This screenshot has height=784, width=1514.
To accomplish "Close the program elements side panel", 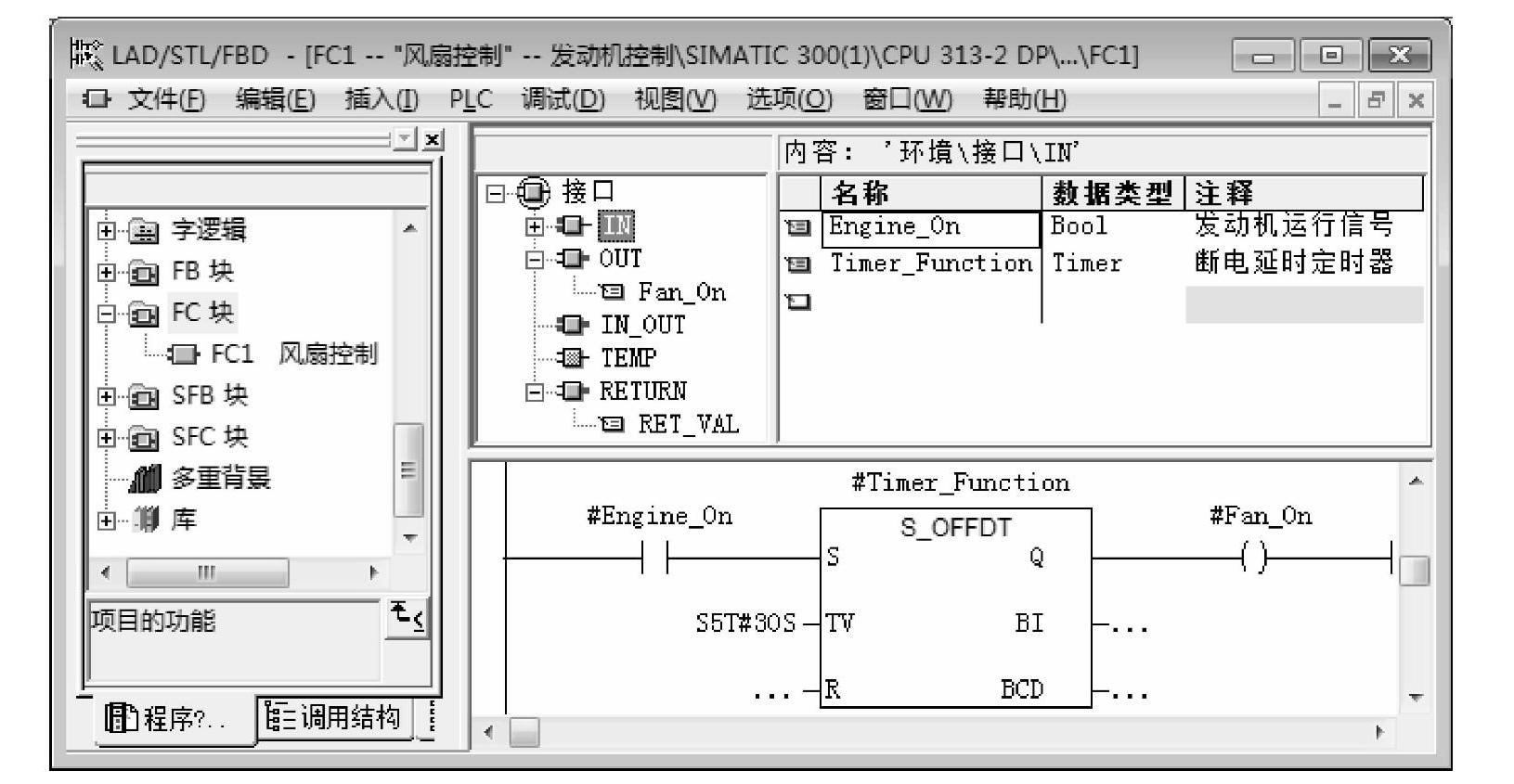I will 433,139.
